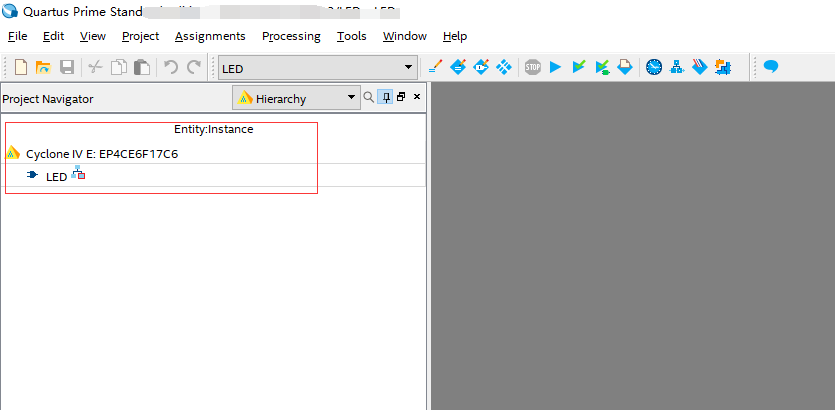This screenshot has height=410, width=835.
Task: Redo with the curved arrow icon
Action: point(194,67)
